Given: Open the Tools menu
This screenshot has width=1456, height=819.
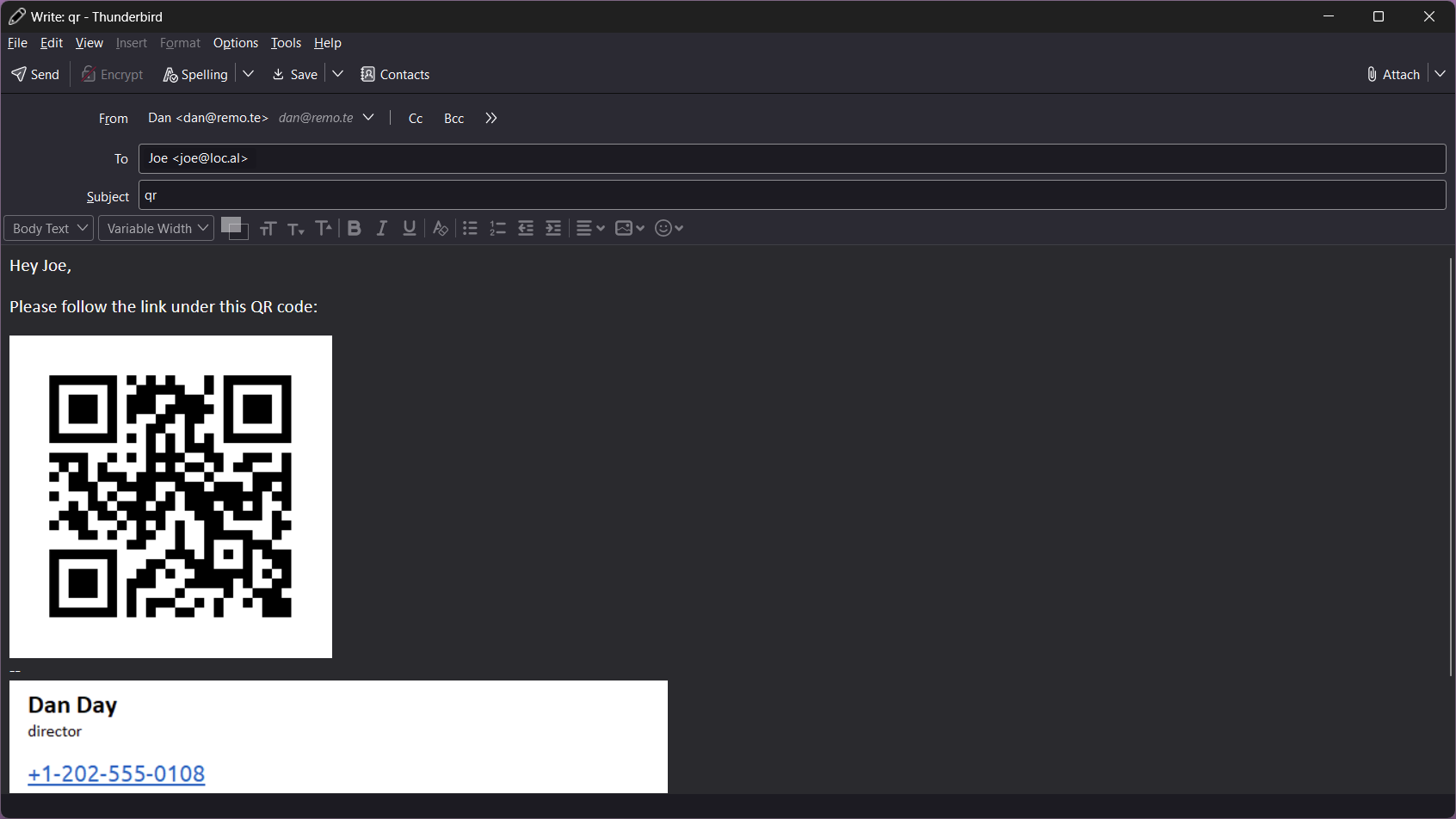Looking at the screenshot, I should coord(286,43).
